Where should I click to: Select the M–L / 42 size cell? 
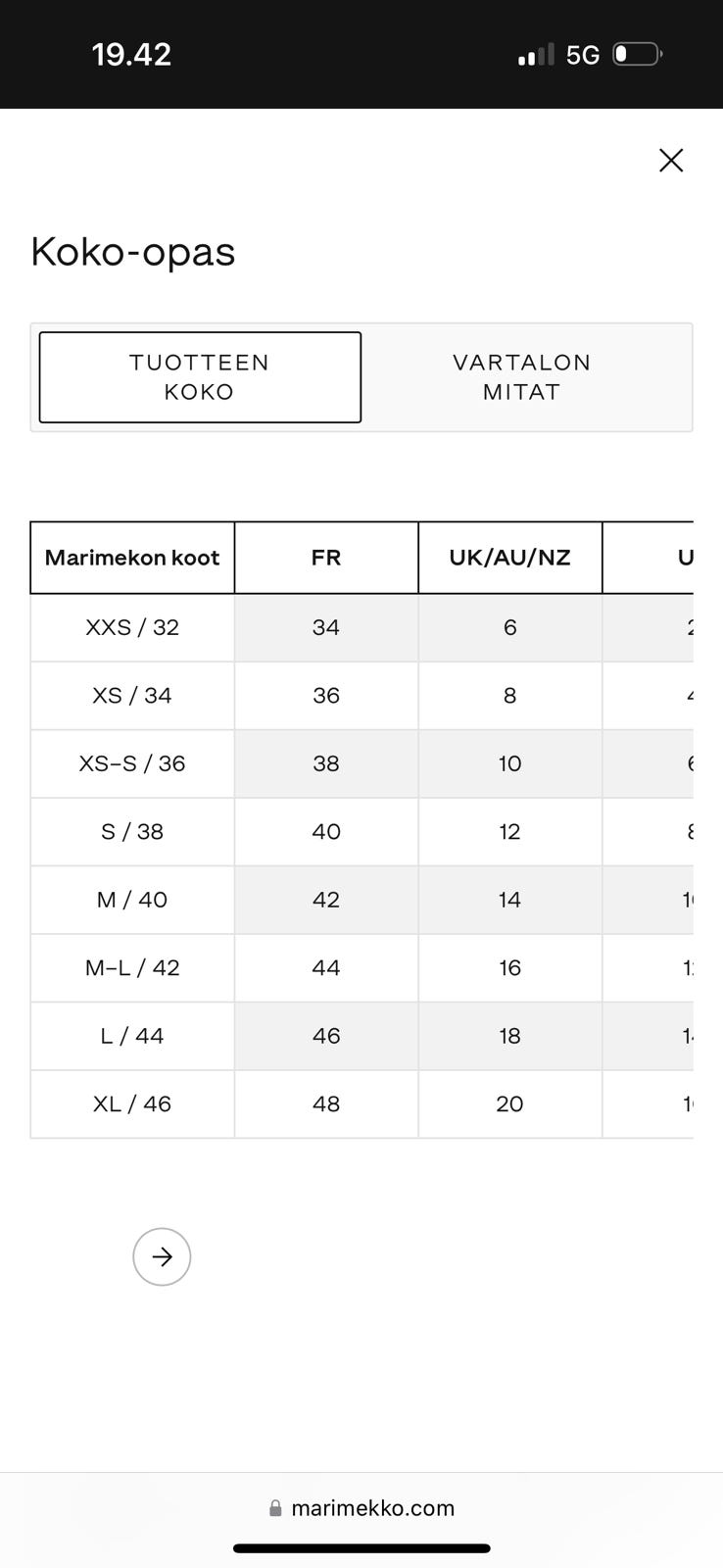tap(132, 967)
